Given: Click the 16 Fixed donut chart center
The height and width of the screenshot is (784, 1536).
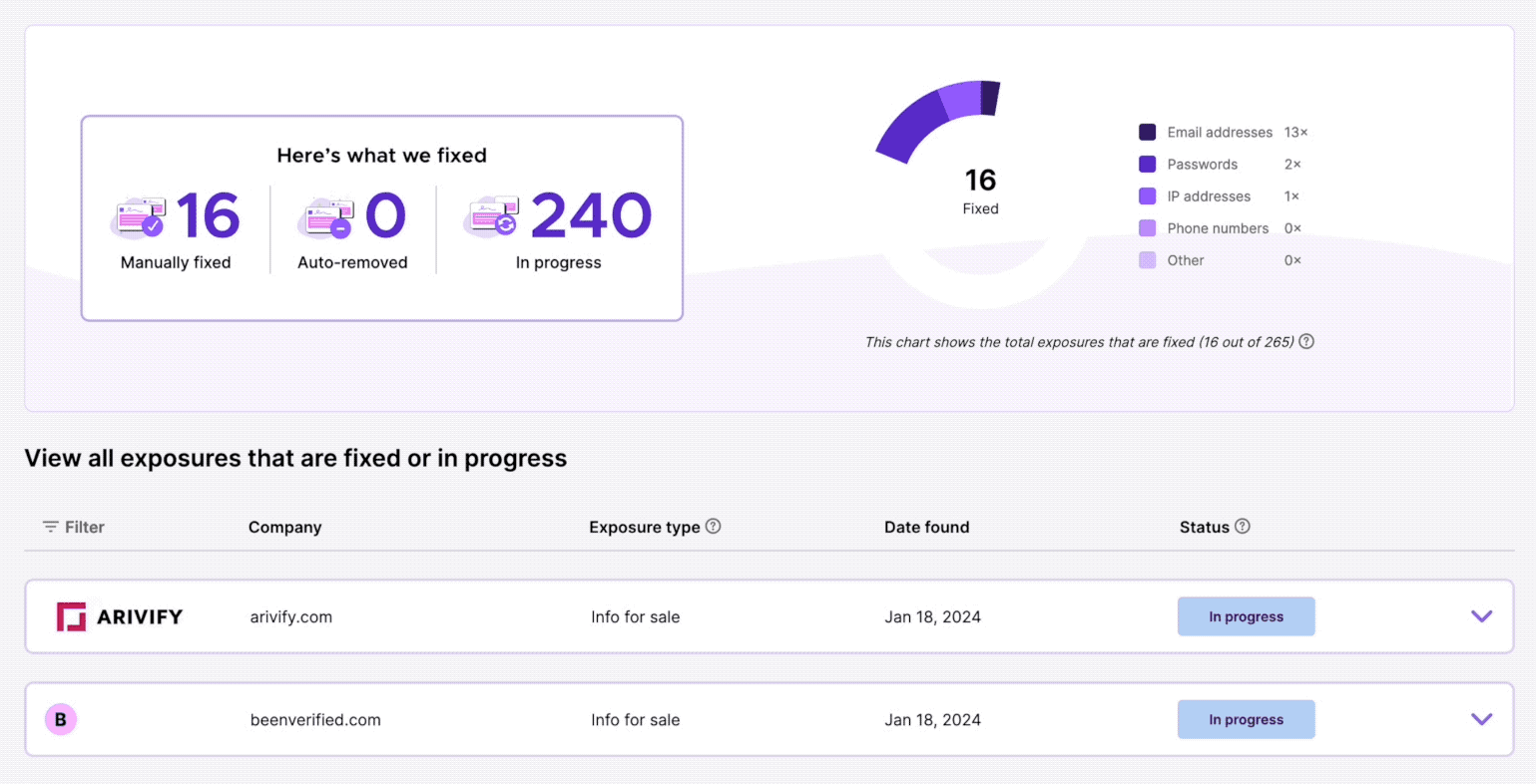Looking at the screenshot, I should tap(980, 190).
